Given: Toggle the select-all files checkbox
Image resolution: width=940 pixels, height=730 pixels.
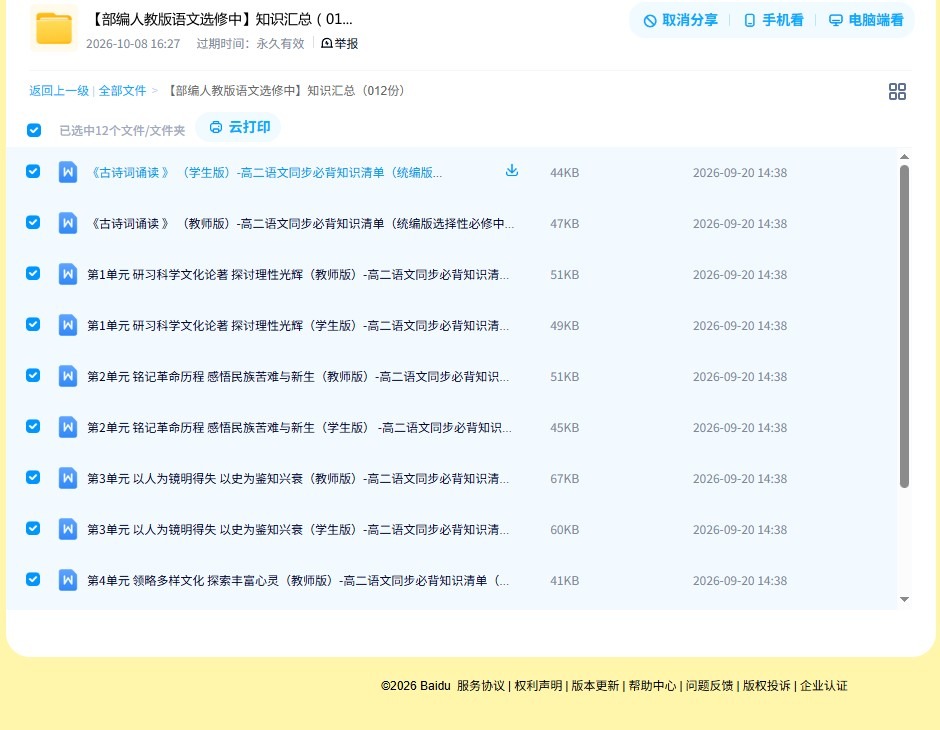Looking at the screenshot, I should click(x=34, y=130).
